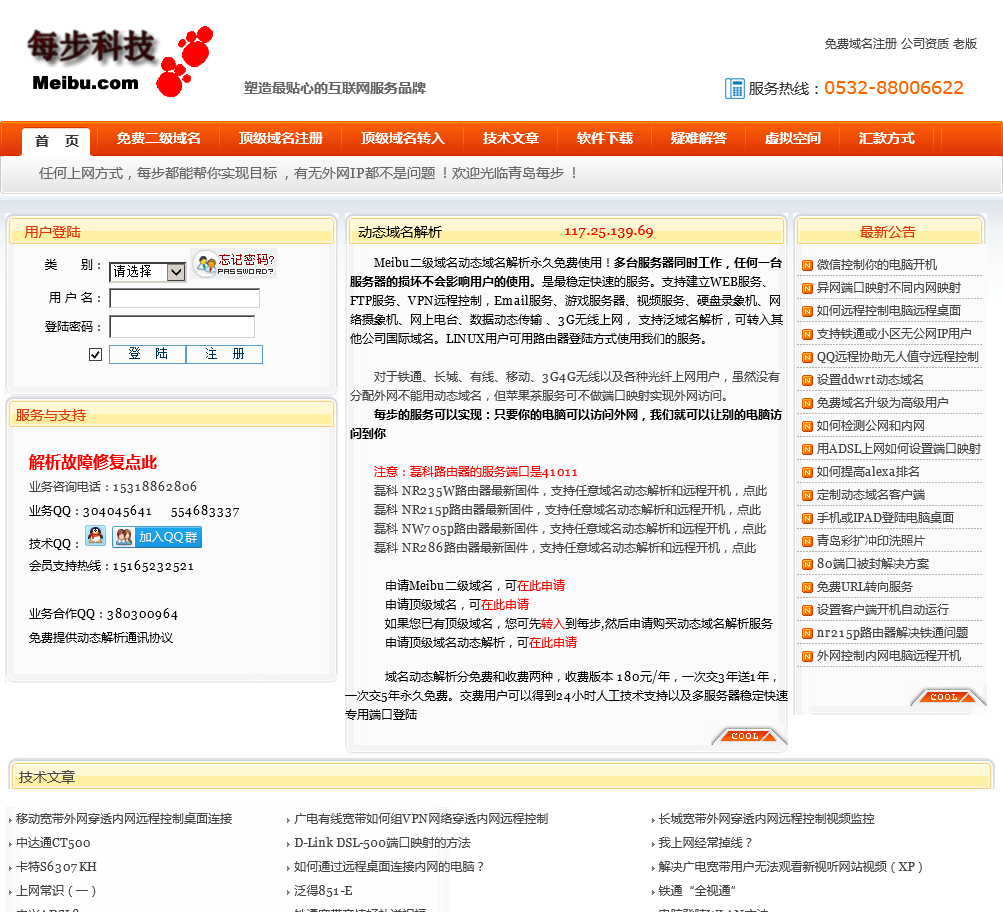Open article 中达通CT500
Screen dimensions: 1003x912
click(53, 844)
